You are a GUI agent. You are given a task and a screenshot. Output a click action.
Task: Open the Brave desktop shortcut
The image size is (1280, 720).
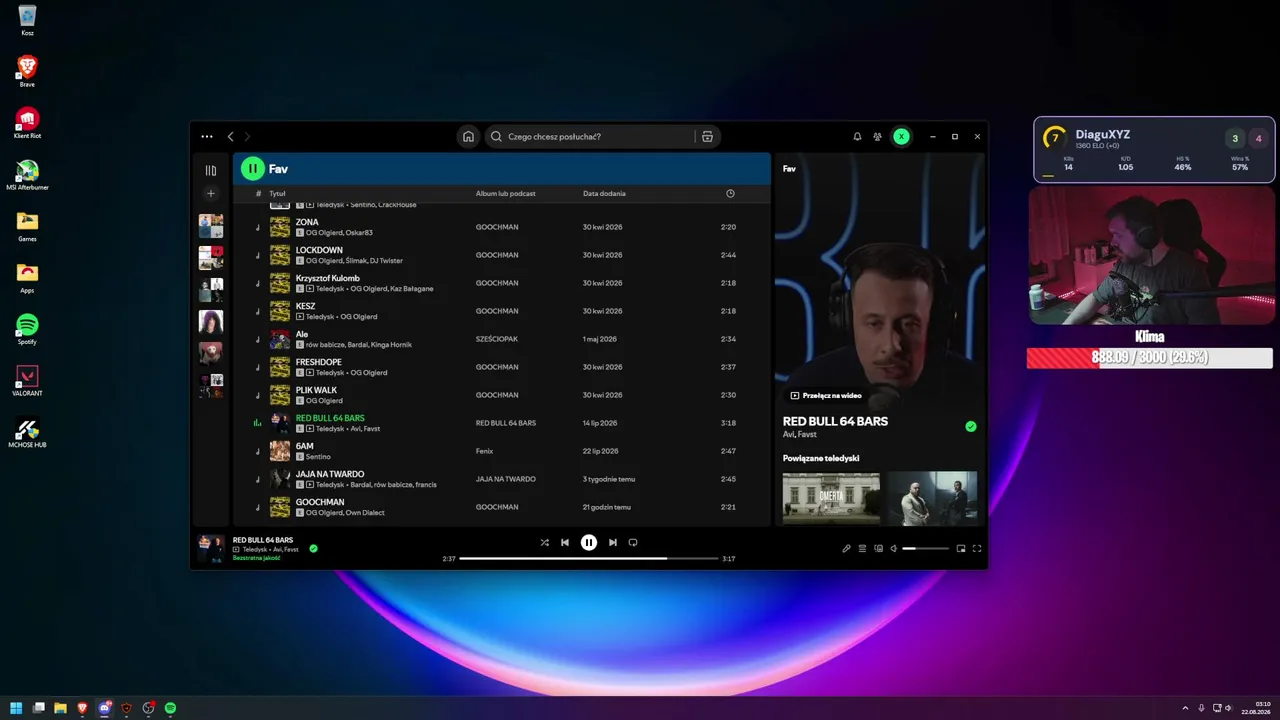point(27,71)
